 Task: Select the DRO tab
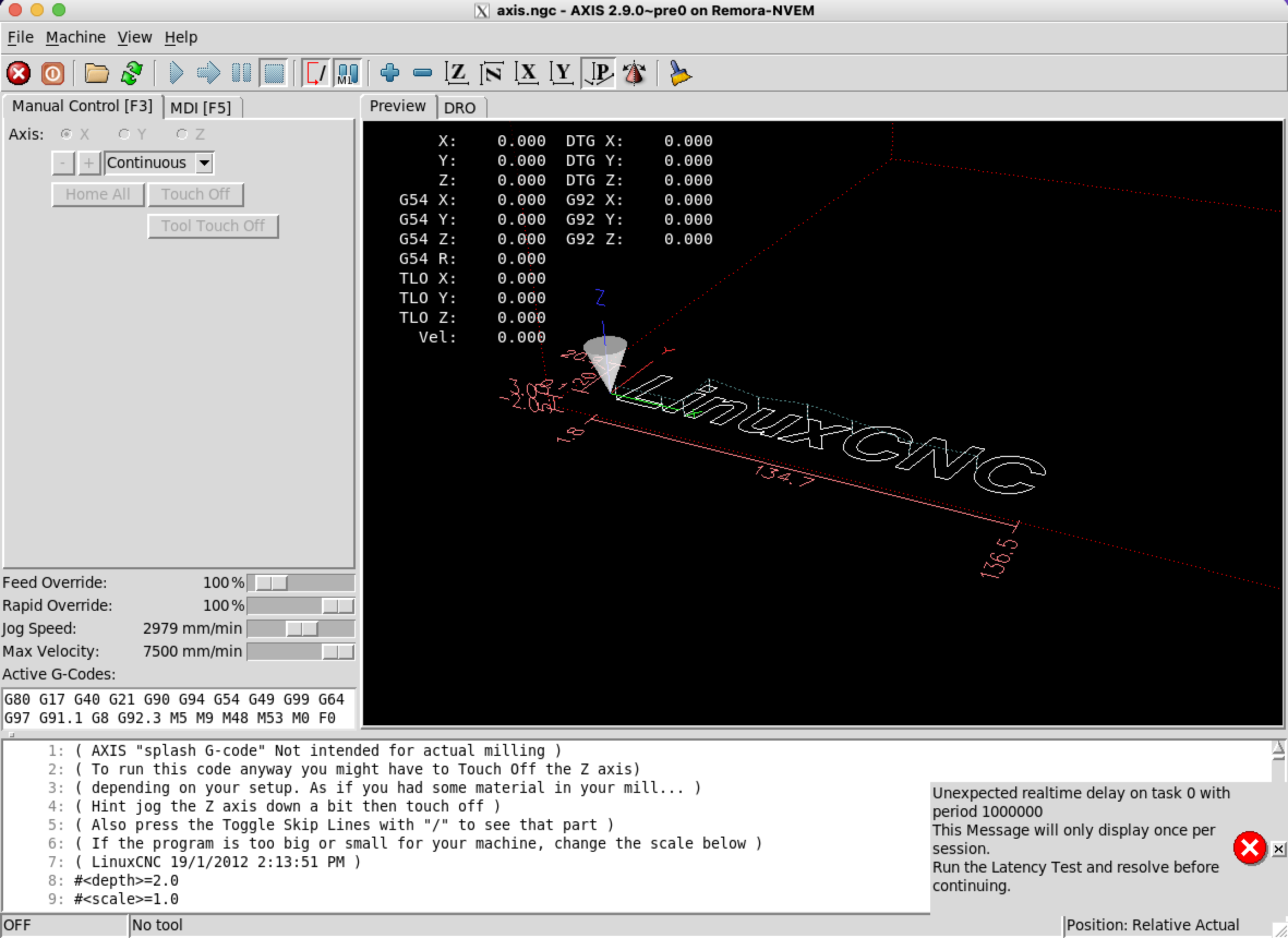coord(460,108)
